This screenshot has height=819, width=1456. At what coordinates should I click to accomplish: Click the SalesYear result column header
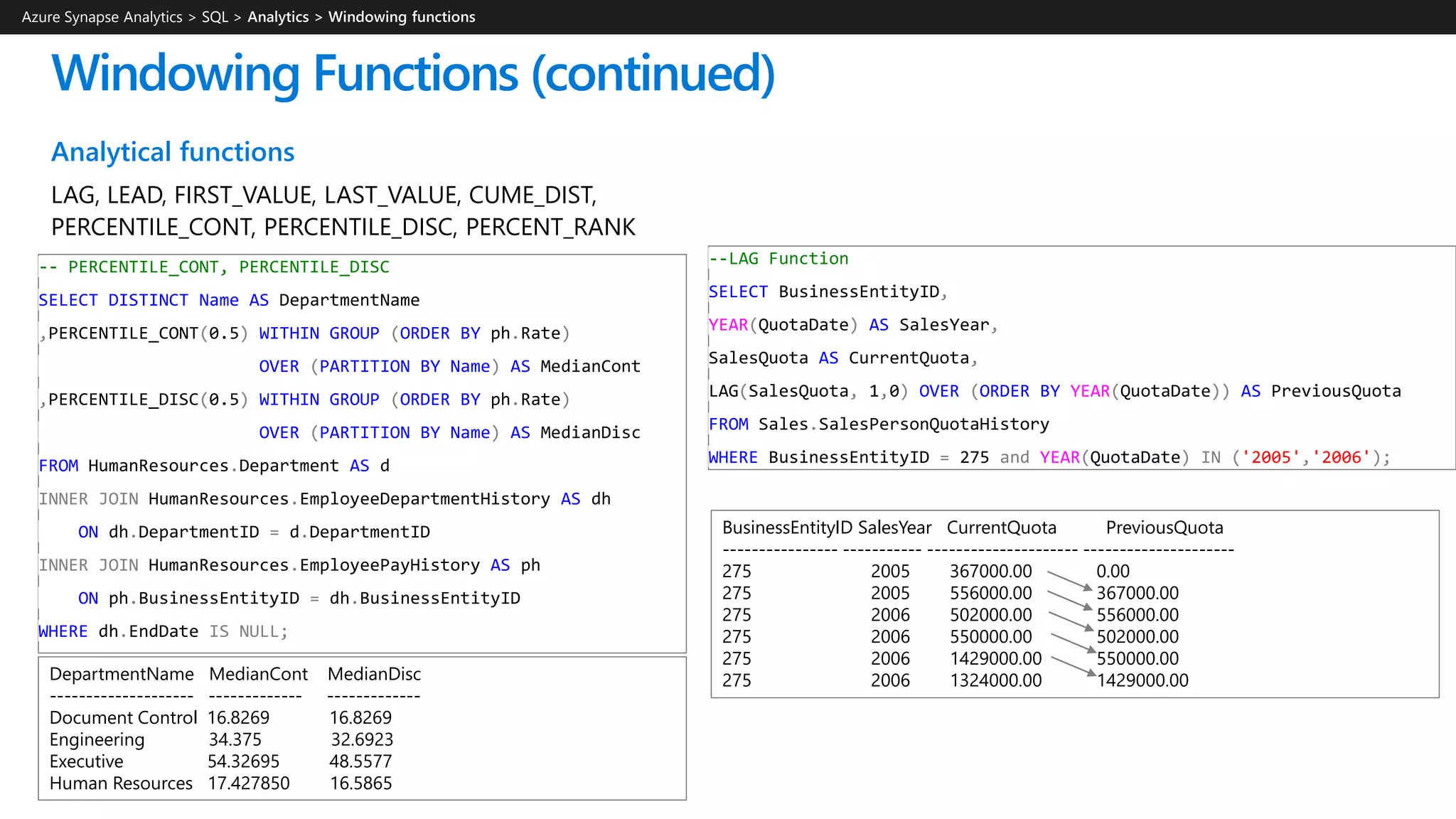(894, 528)
